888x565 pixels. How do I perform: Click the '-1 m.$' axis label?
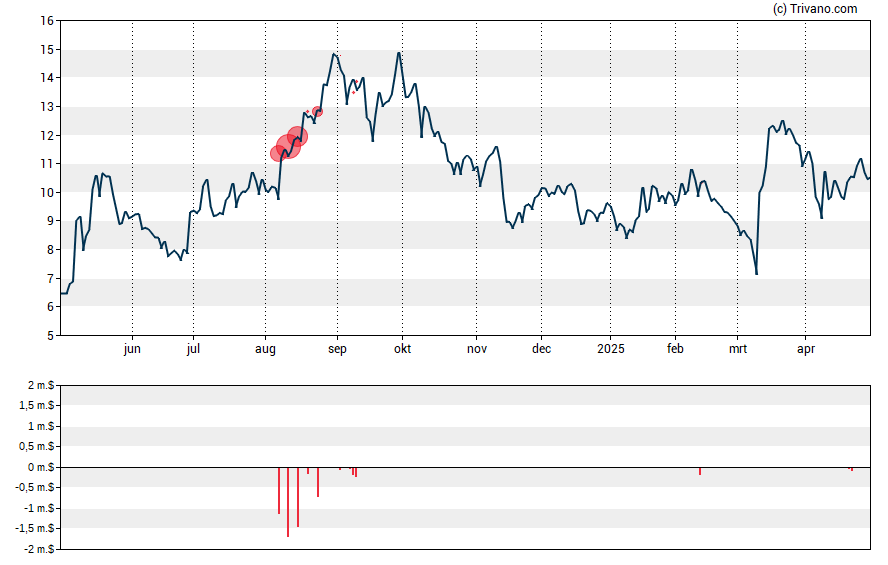tap(39, 508)
